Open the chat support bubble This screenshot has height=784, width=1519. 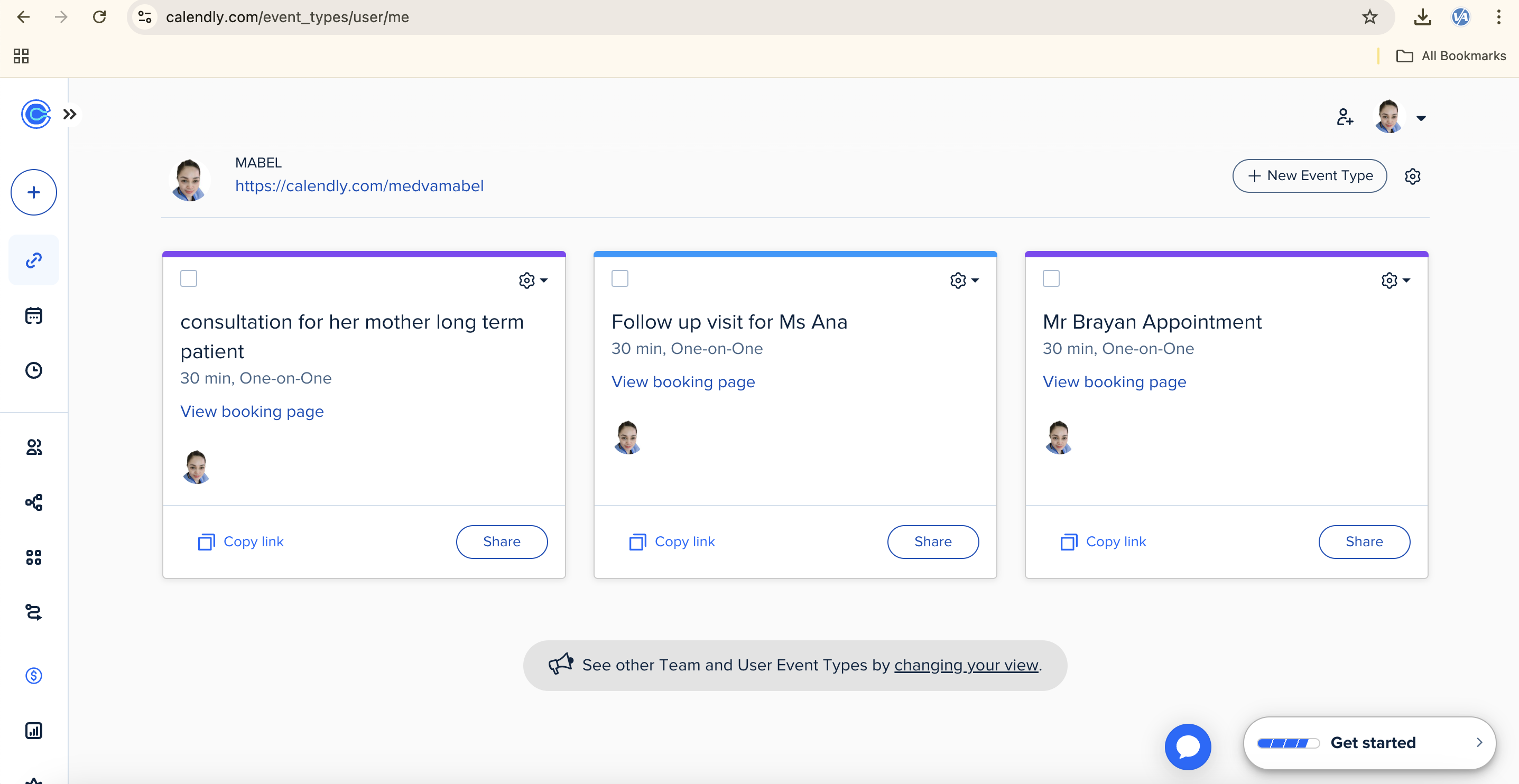pos(1187,746)
